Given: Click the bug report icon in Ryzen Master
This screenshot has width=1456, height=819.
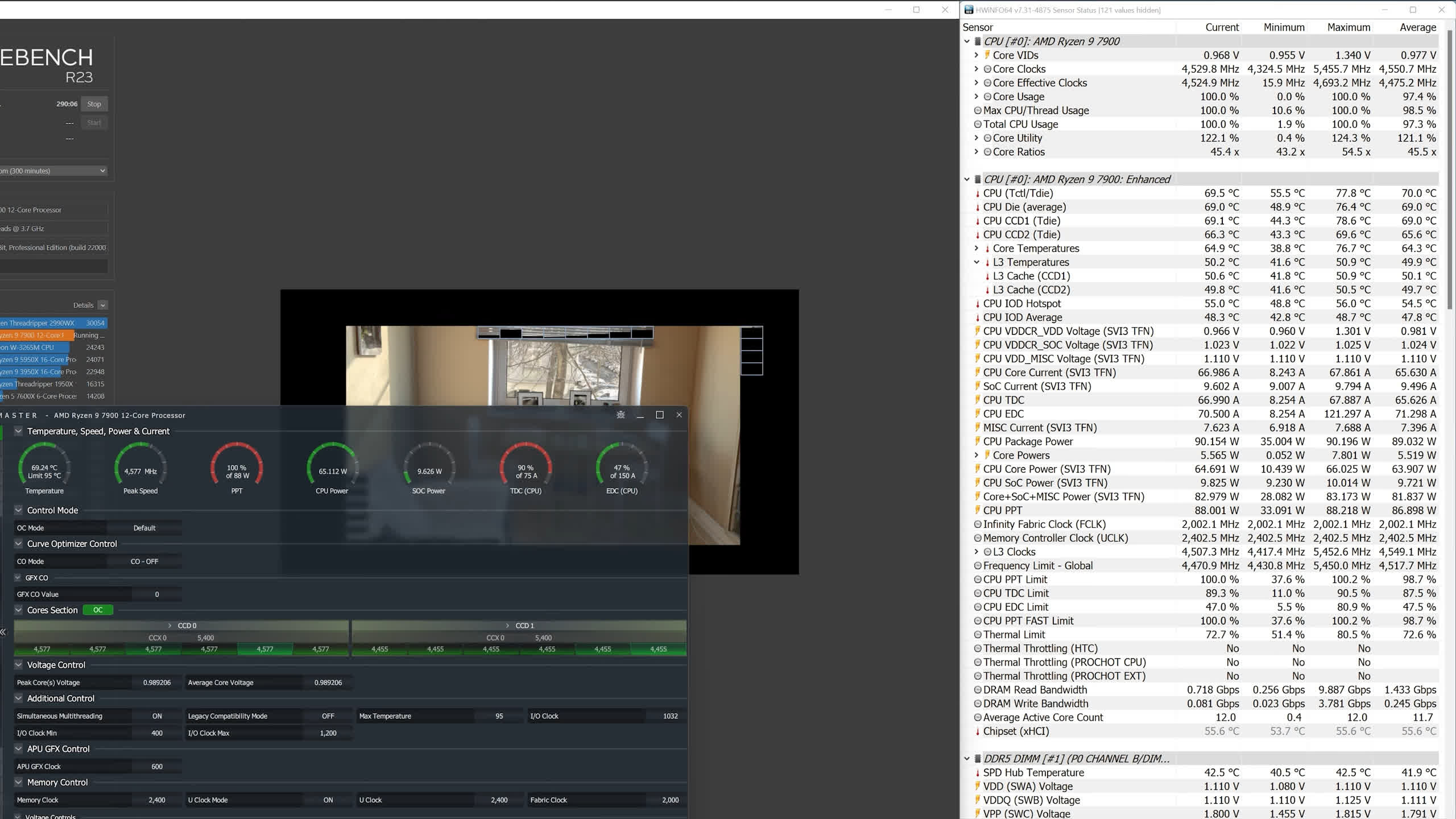Looking at the screenshot, I should coord(621,415).
